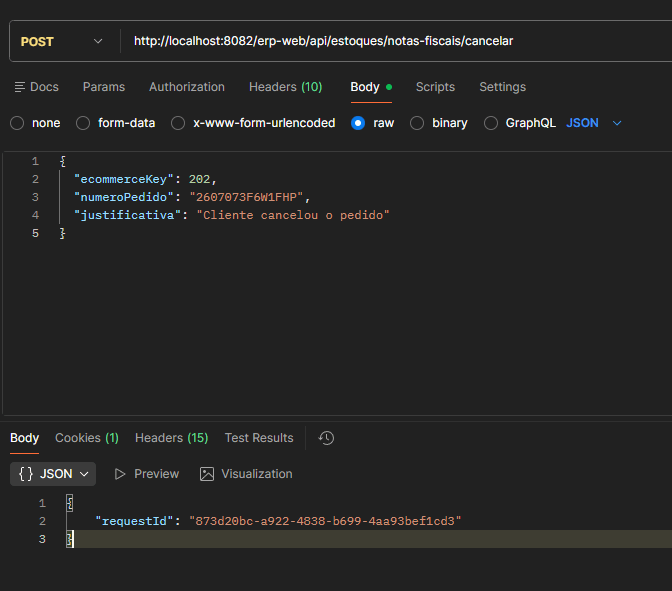Image resolution: width=672 pixels, height=591 pixels.
Task: Open the POST method dropdown
Action: coord(62,42)
